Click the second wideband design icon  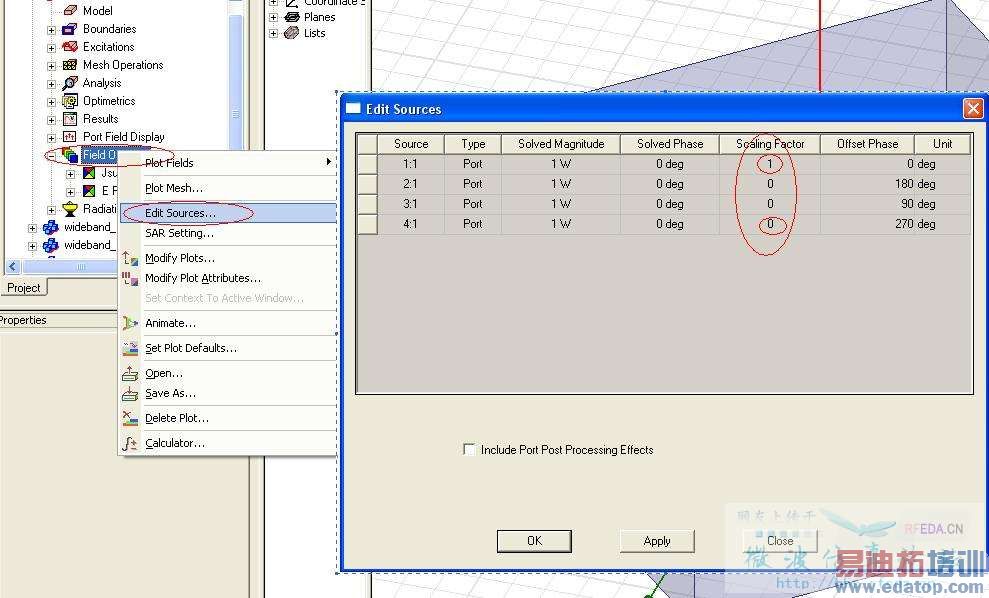[x=51, y=245]
